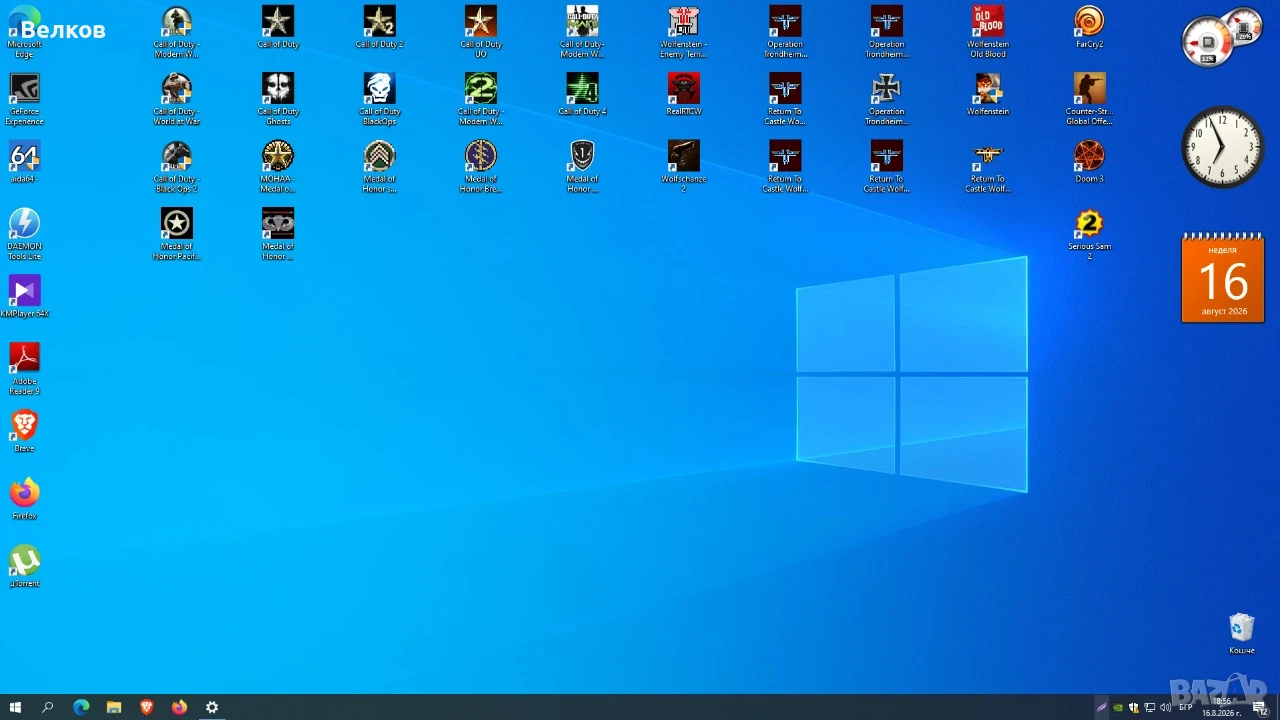Click the purple feather tray icon

pyautogui.click(x=1102, y=708)
